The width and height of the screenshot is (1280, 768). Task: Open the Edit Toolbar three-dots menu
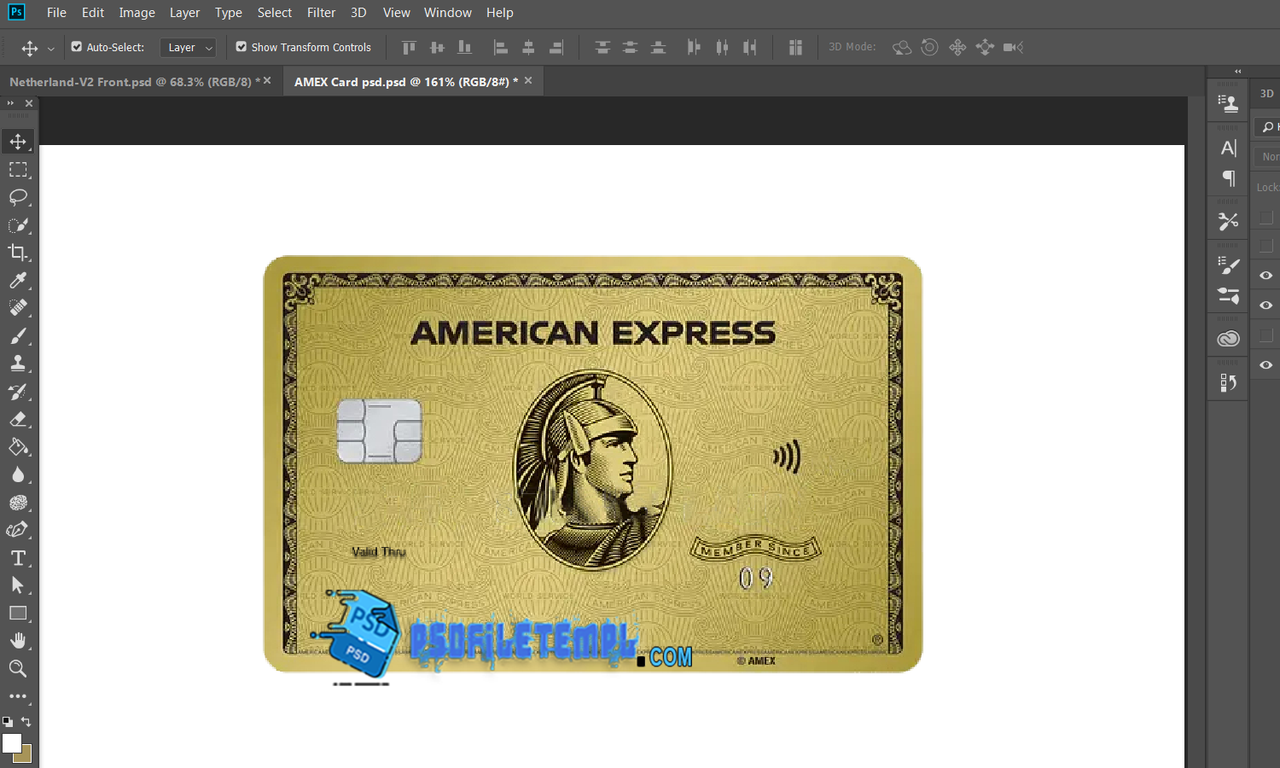pyautogui.click(x=18, y=696)
